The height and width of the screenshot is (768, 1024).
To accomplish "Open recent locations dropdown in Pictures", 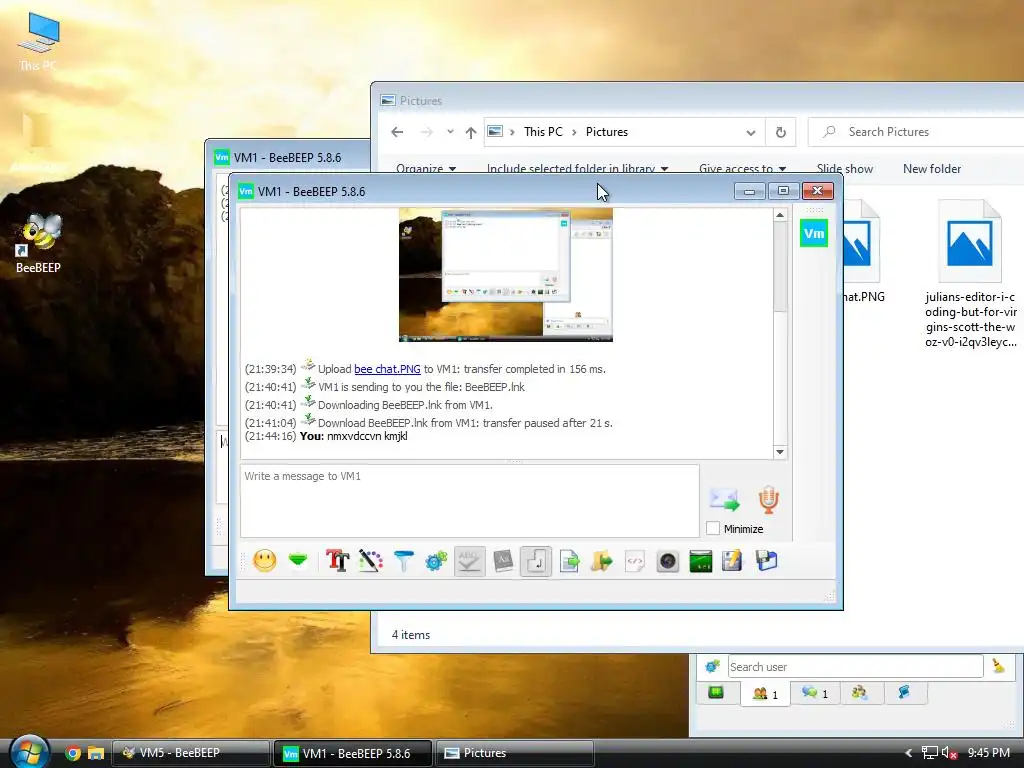I will point(450,132).
